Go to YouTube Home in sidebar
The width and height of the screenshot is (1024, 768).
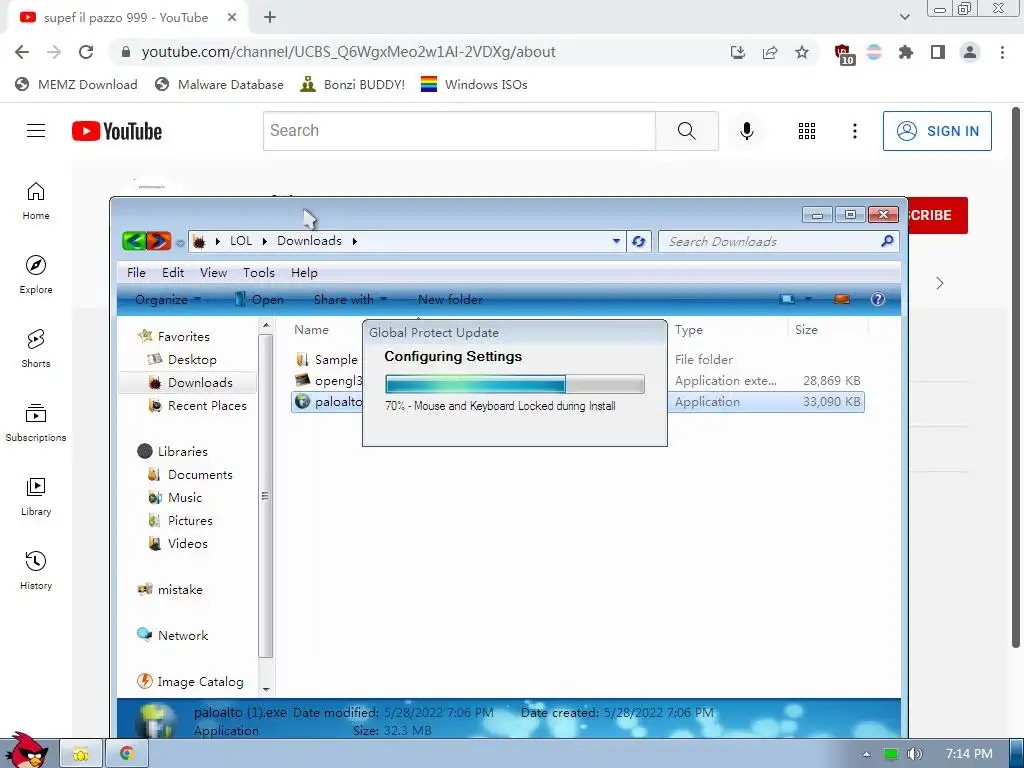(x=36, y=201)
